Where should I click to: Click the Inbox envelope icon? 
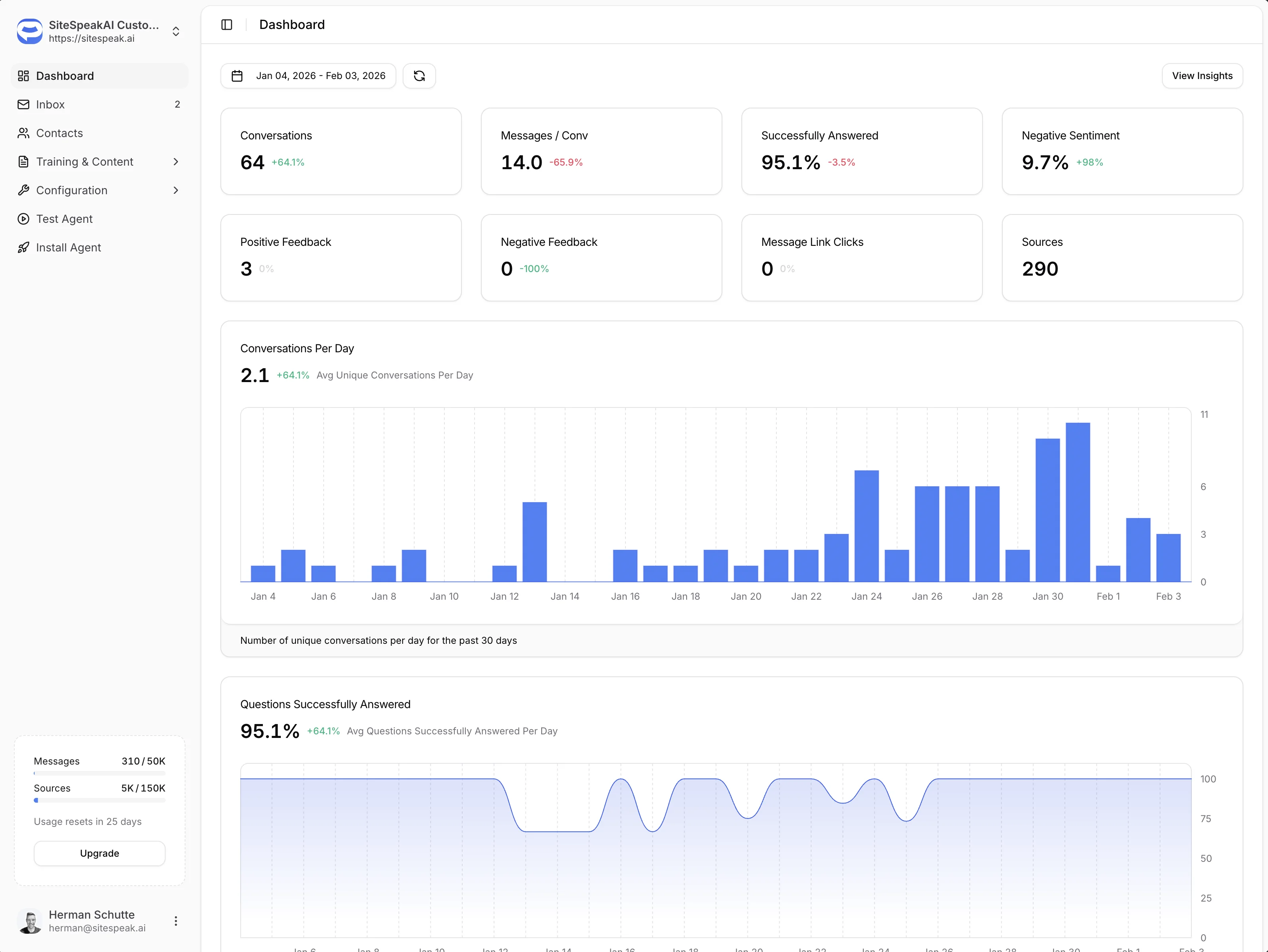(x=23, y=104)
